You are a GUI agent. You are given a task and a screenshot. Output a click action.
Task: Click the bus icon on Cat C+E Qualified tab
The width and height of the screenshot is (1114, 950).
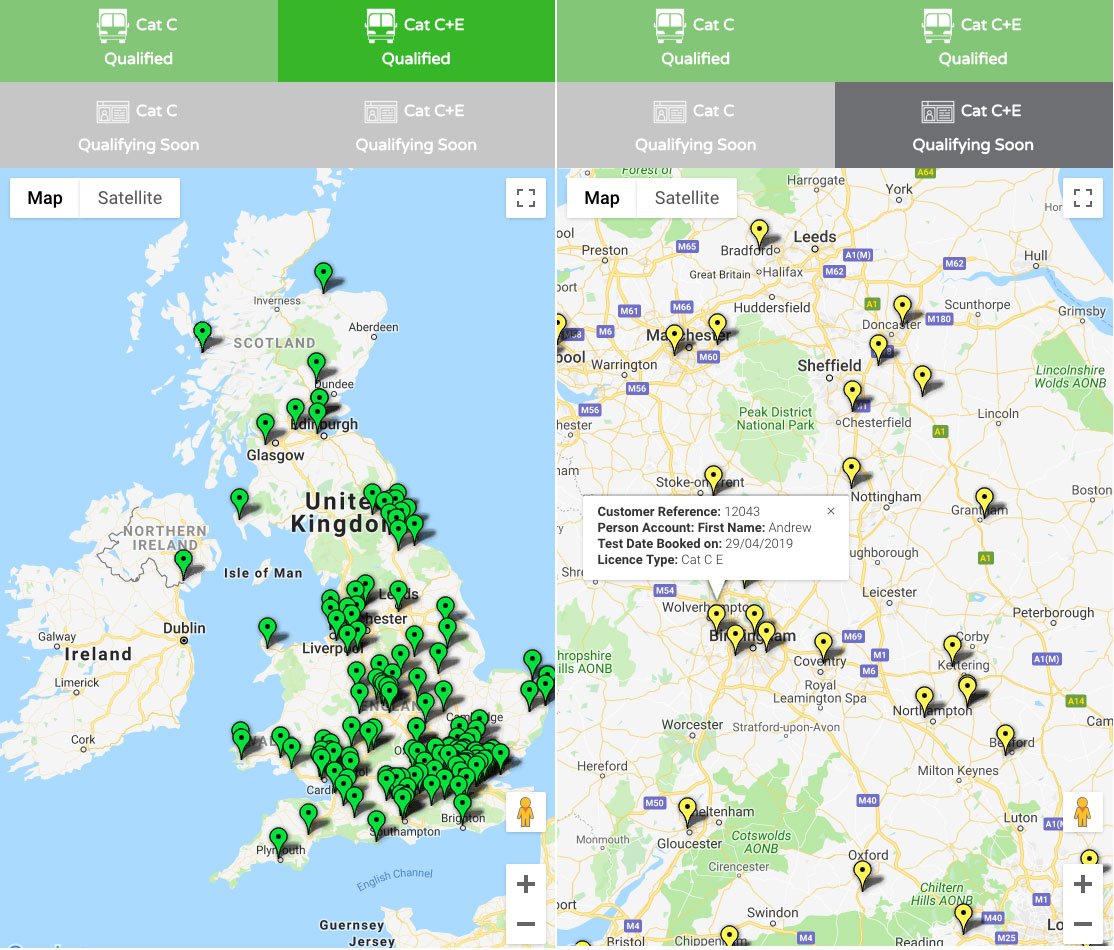(x=381, y=24)
